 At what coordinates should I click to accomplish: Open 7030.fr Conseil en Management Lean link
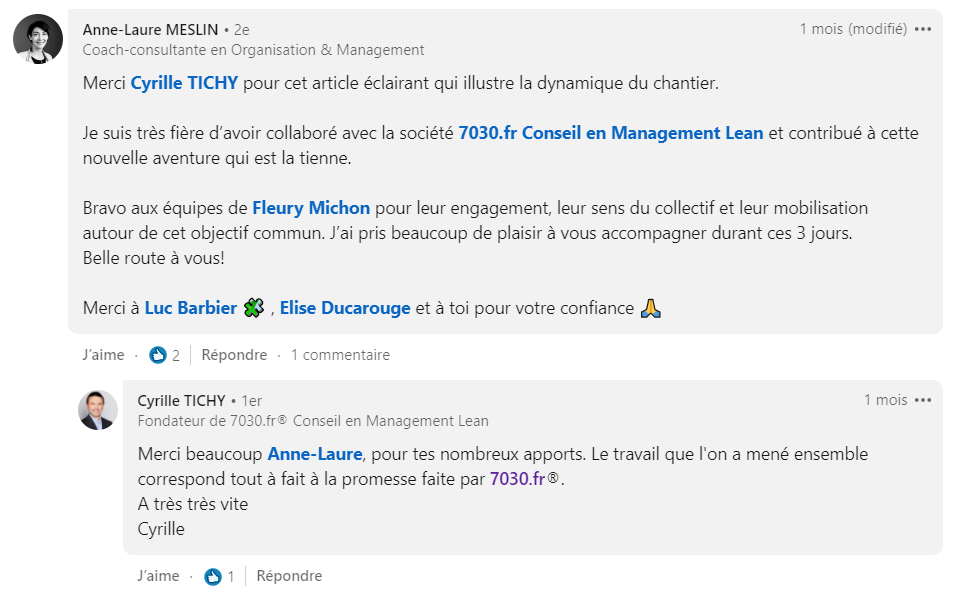coord(610,133)
